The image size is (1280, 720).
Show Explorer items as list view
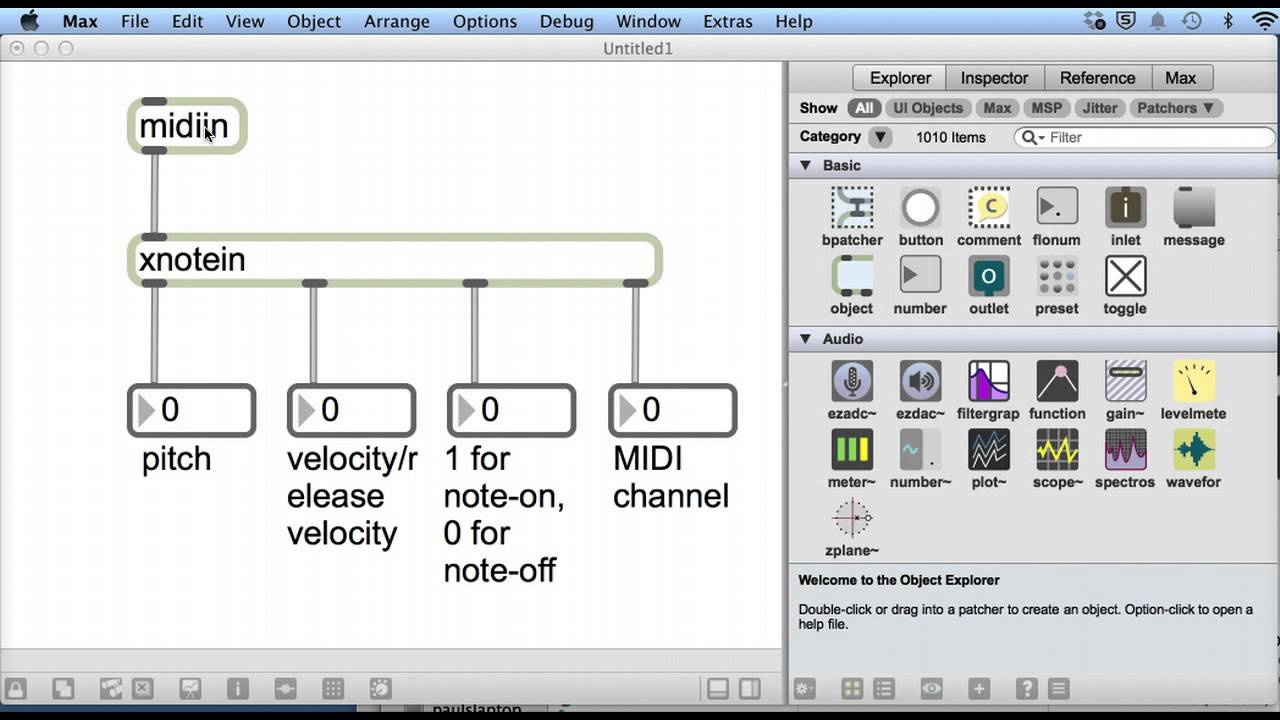point(884,688)
